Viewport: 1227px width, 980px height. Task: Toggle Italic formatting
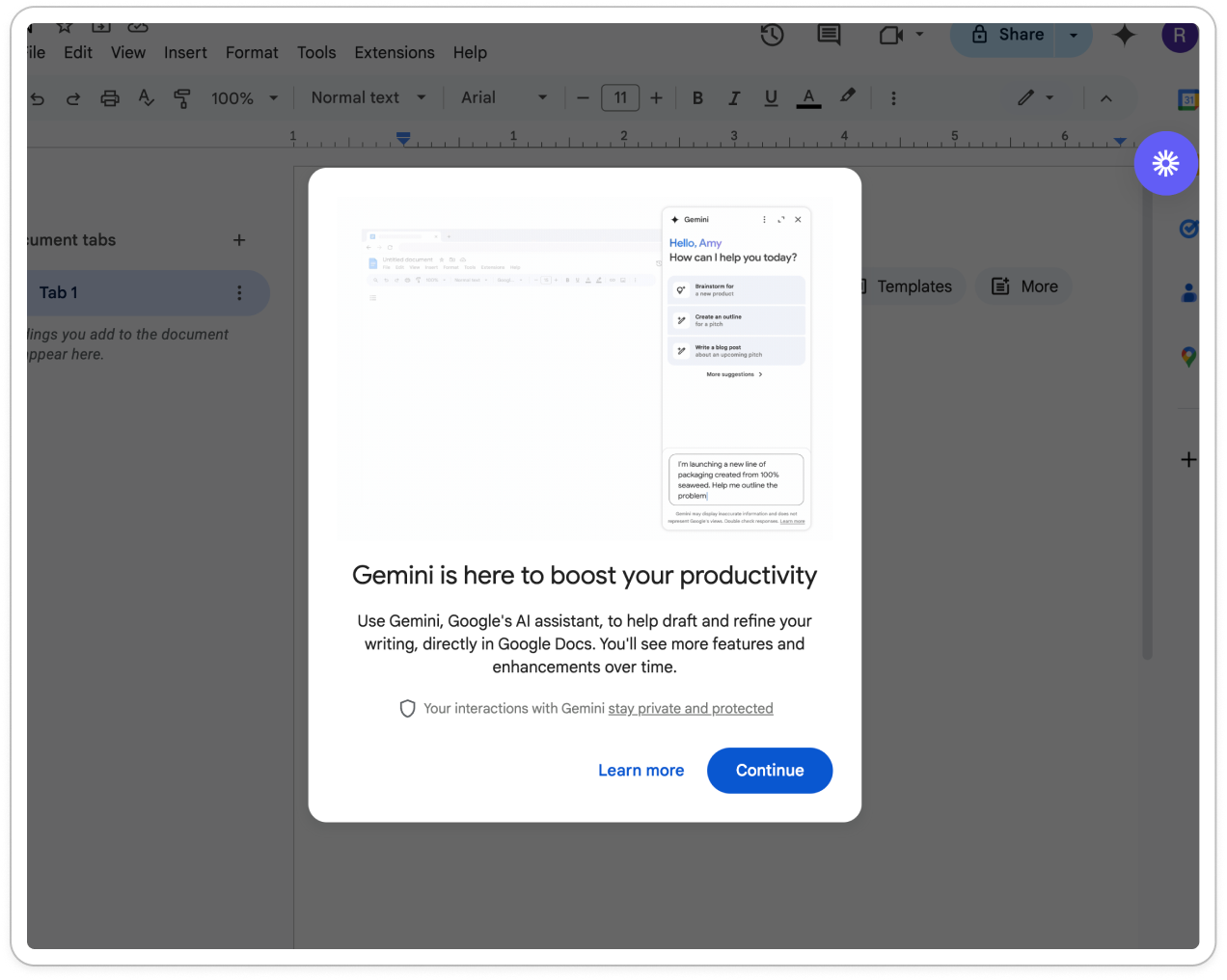click(734, 98)
